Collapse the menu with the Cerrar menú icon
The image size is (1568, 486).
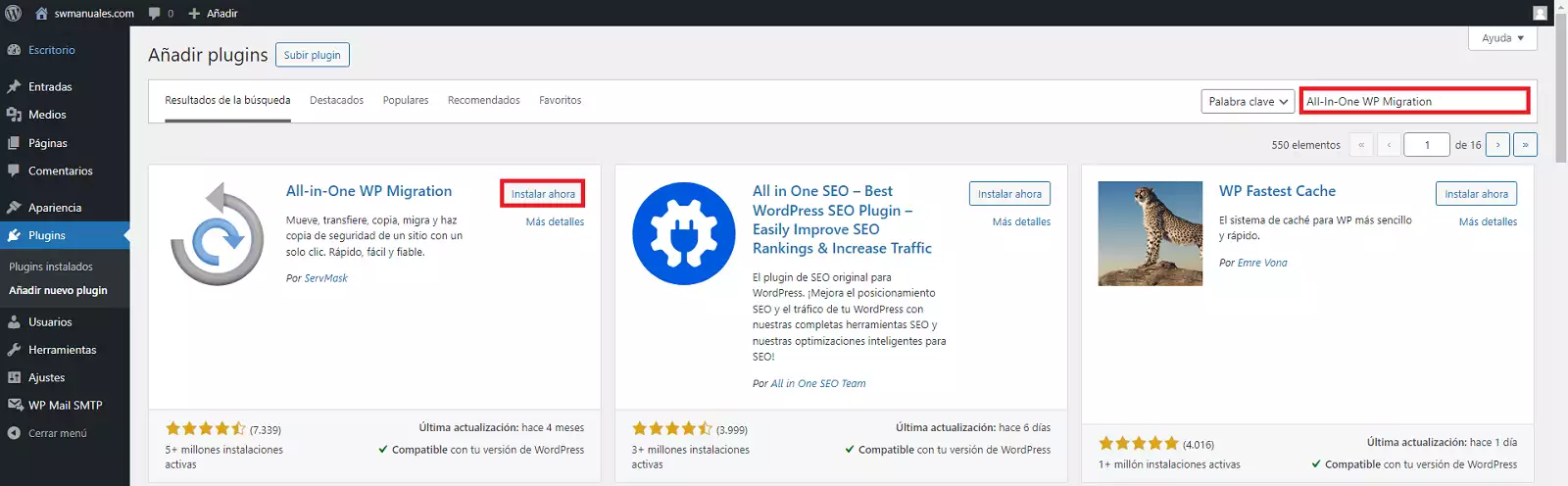(x=14, y=433)
